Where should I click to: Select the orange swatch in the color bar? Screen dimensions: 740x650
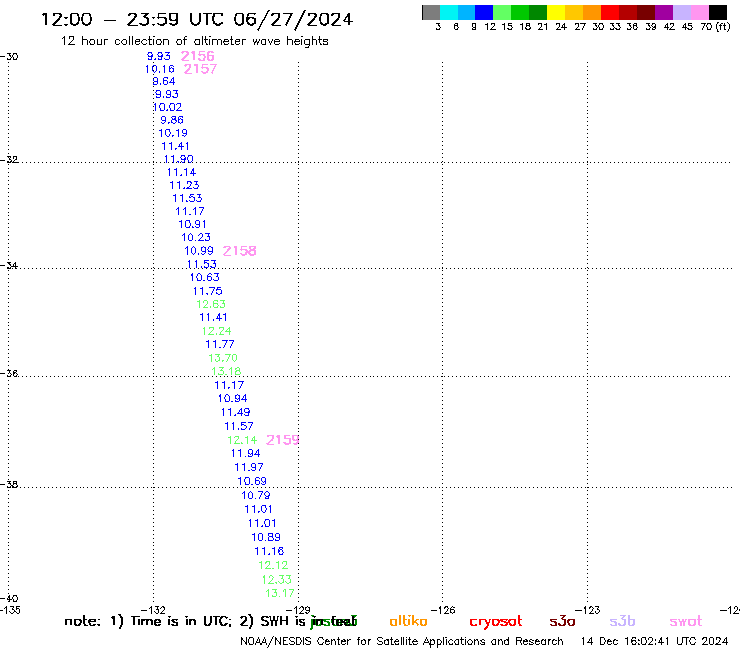coord(592,12)
